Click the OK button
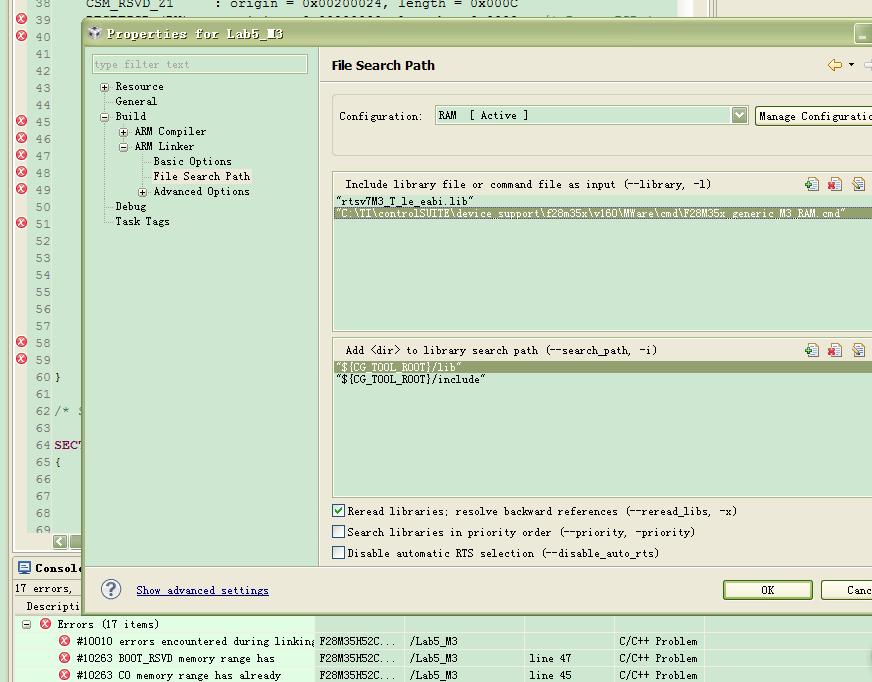The height and width of the screenshot is (682, 872). (767, 590)
